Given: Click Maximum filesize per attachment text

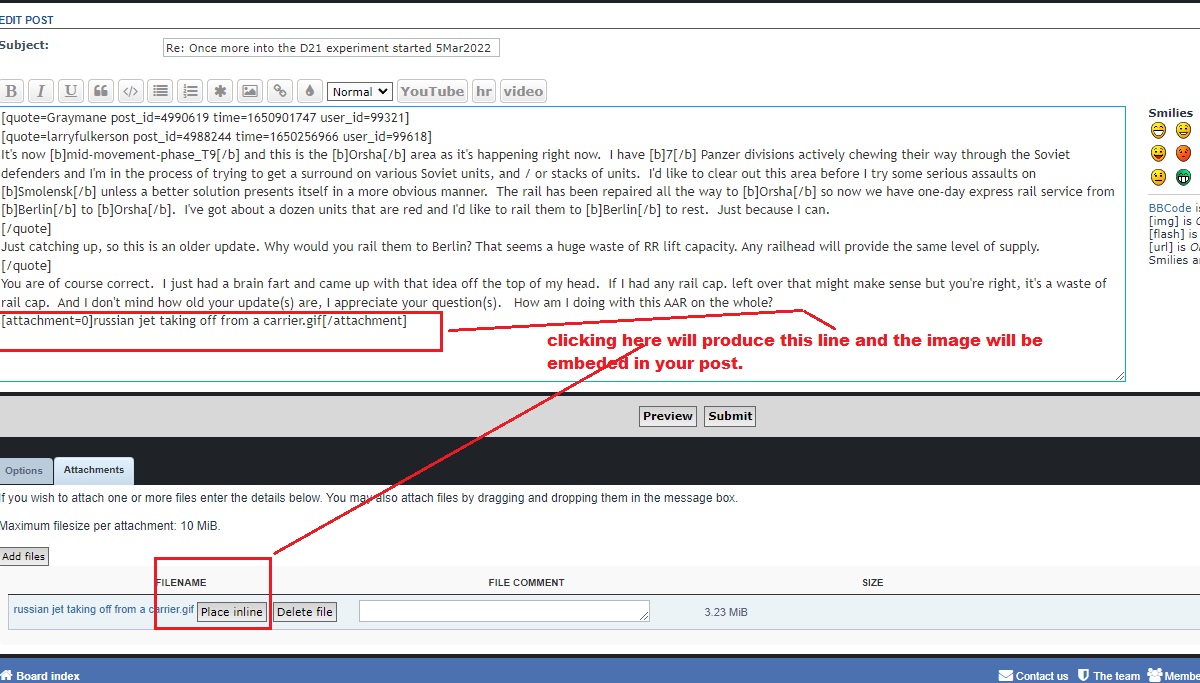Looking at the screenshot, I should 110,526.
